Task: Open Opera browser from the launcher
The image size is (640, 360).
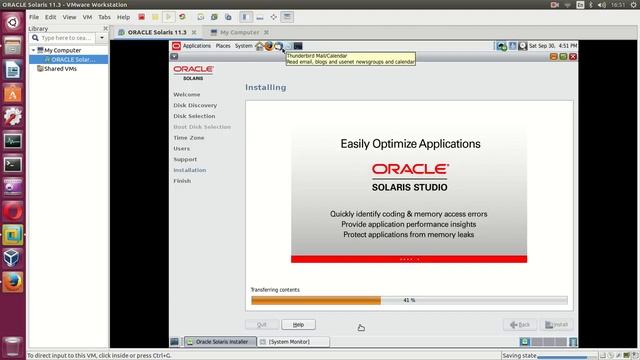Action: (x=13, y=211)
